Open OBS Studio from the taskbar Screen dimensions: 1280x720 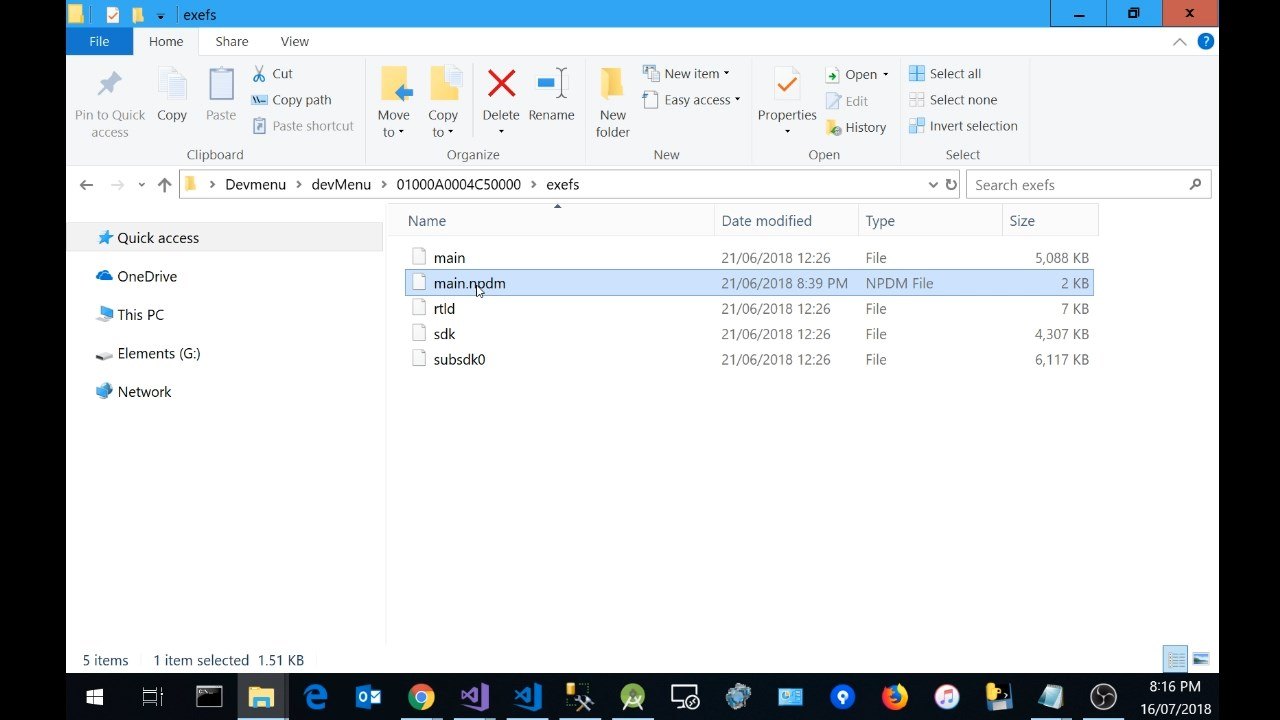pyautogui.click(x=1103, y=696)
